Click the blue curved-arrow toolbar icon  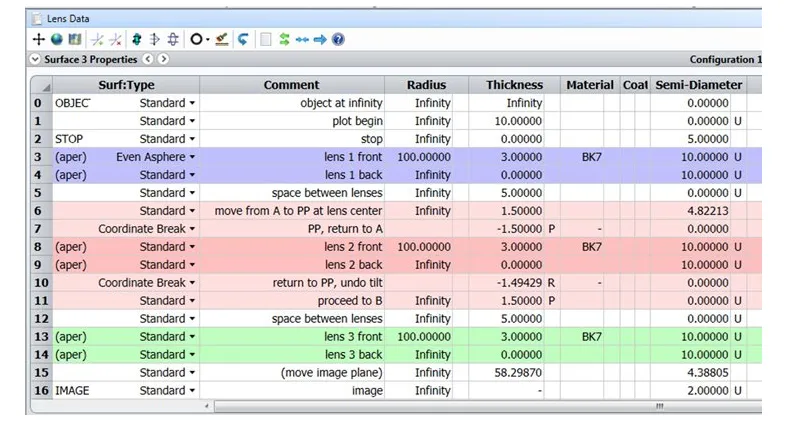pos(243,39)
